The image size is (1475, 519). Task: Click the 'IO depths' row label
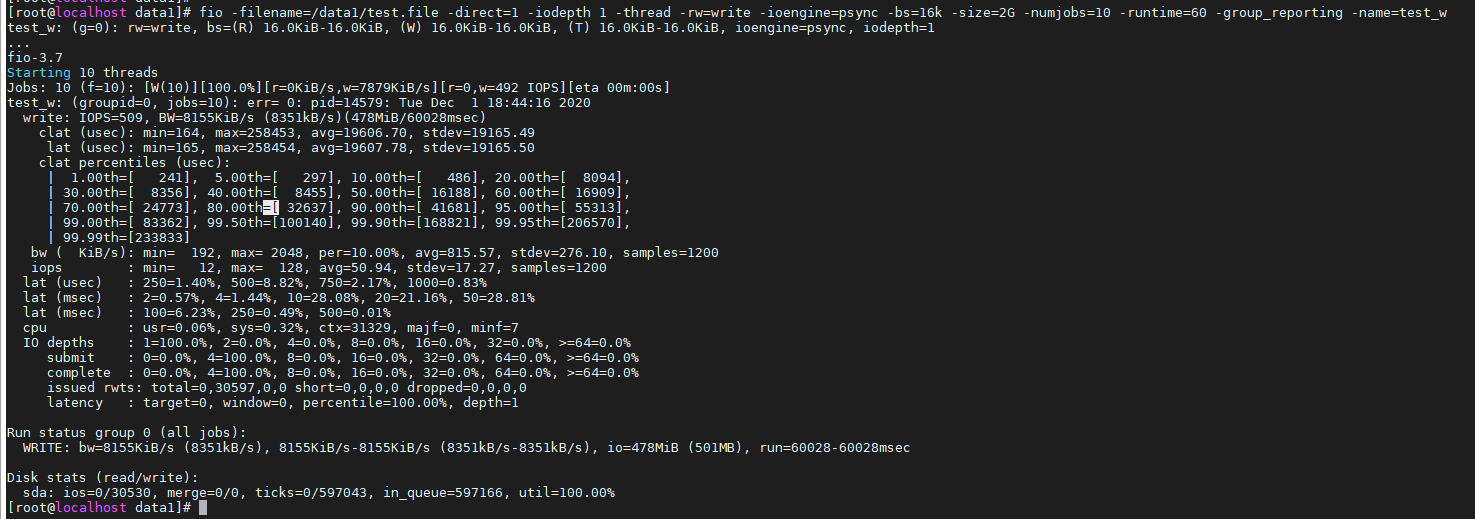coord(58,343)
